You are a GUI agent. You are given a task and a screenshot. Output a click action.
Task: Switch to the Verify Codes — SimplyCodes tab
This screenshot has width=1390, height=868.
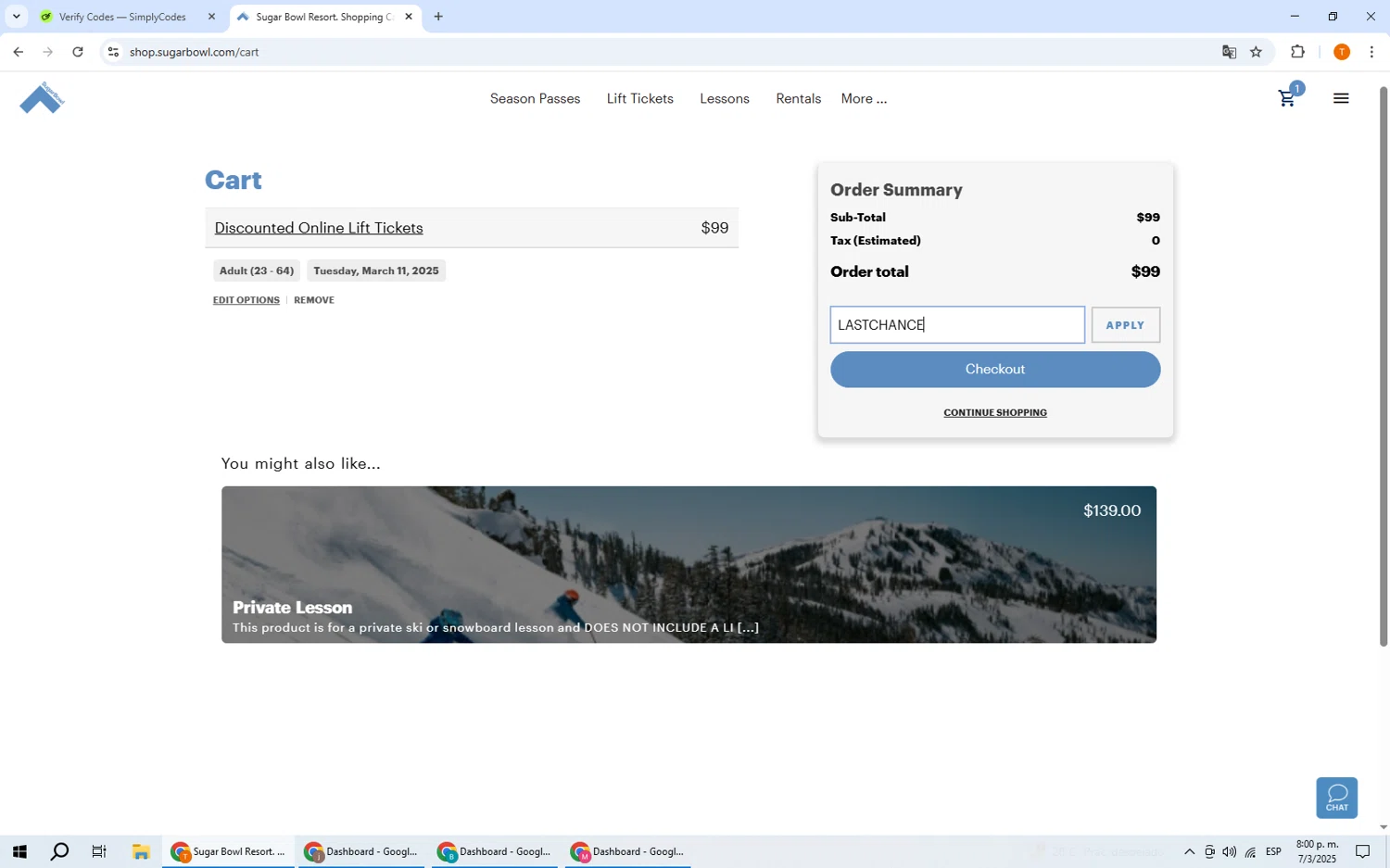tap(122, 17)
